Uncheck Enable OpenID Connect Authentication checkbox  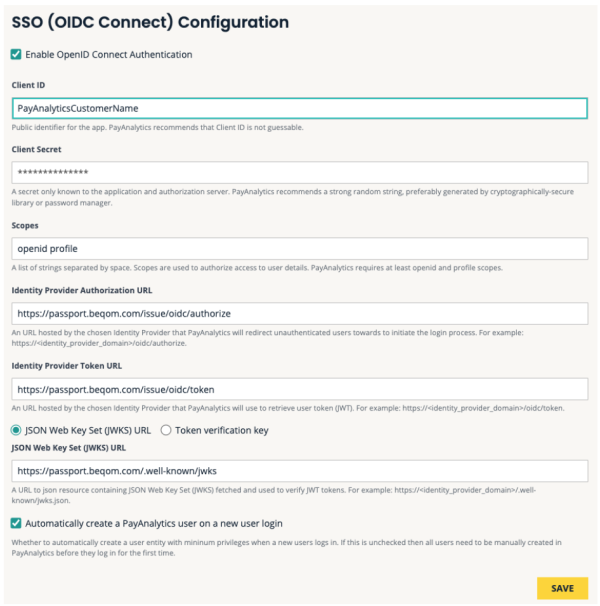point(16,55)
